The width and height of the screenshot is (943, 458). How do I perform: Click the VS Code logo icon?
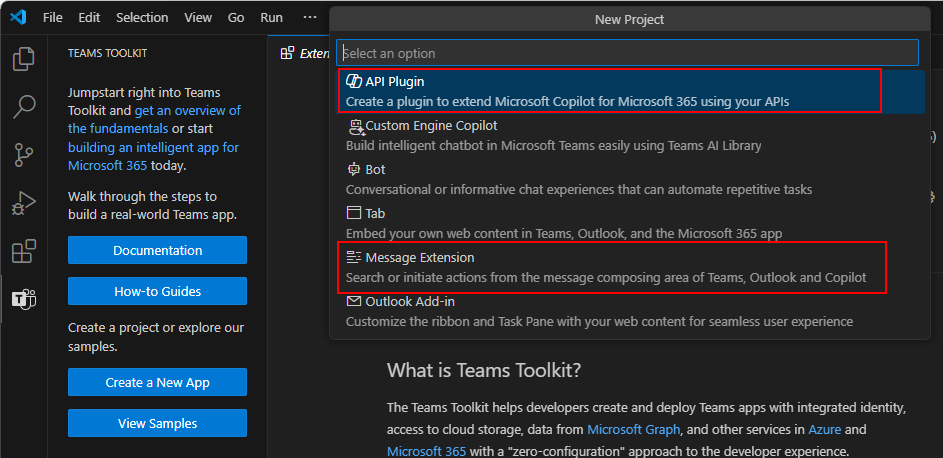[x=18, y=17]
